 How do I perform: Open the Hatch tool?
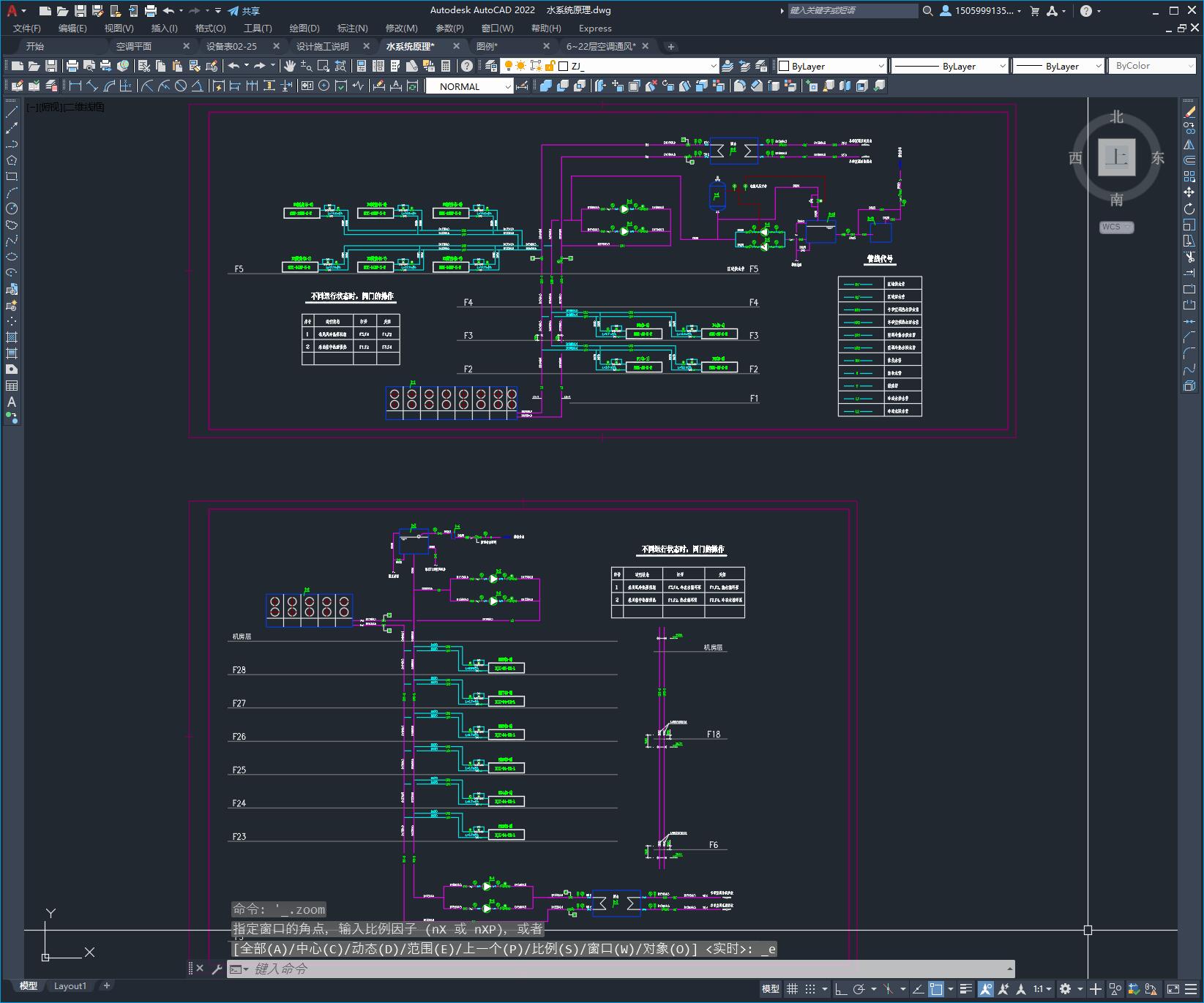[x=12, y=337]
